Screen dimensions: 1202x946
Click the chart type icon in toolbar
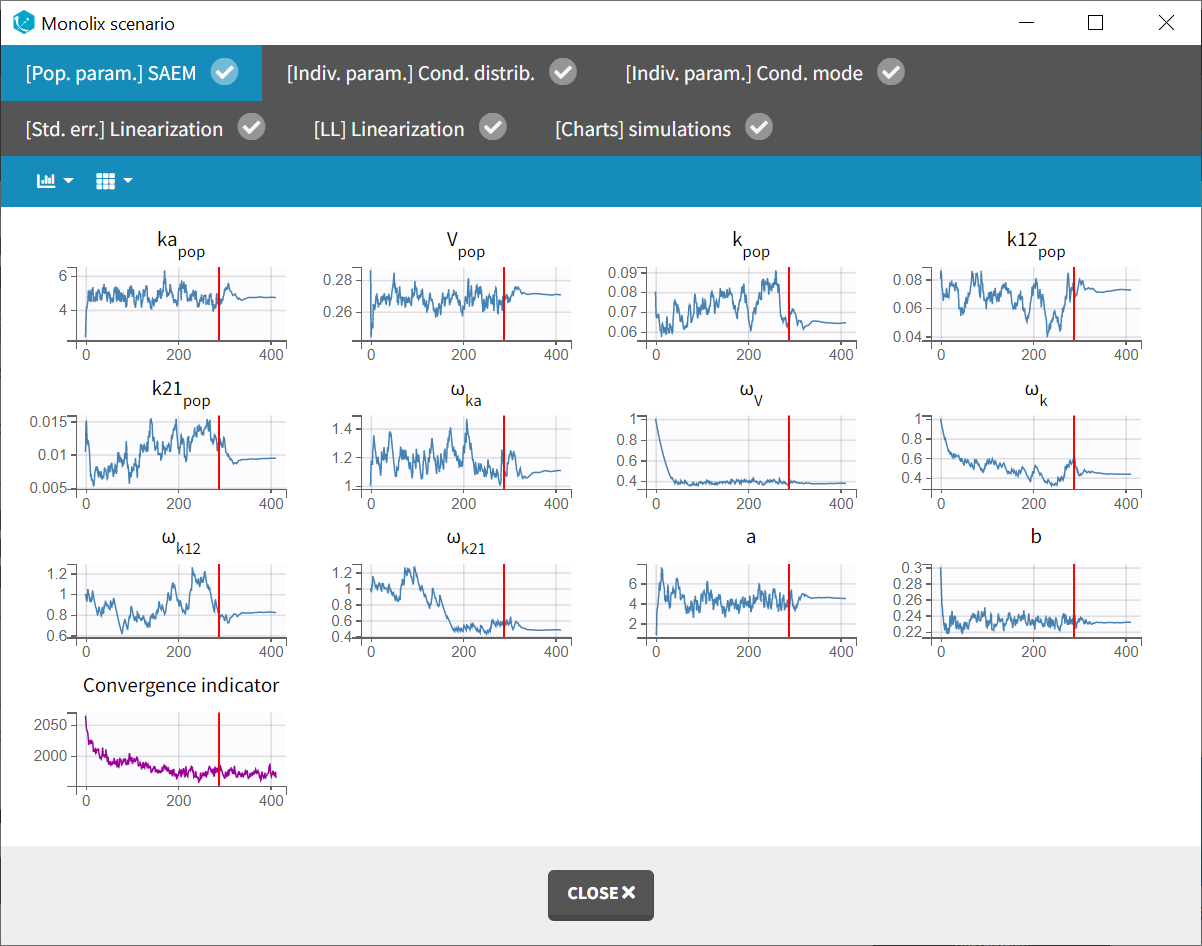point(46,181)
